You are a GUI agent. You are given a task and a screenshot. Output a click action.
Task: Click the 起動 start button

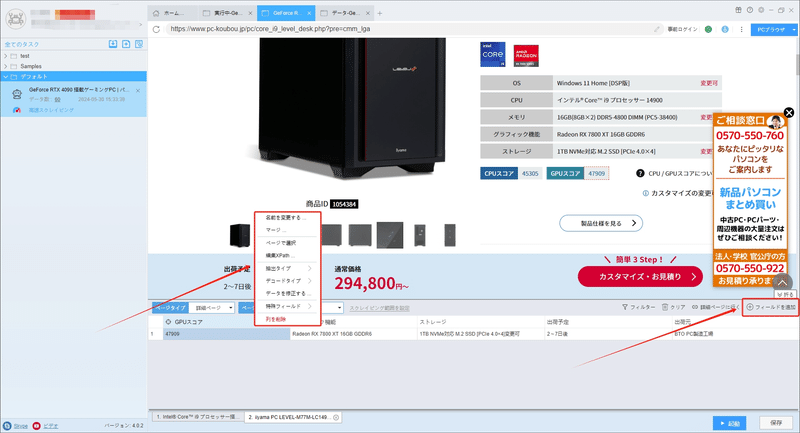coord(730,423)
